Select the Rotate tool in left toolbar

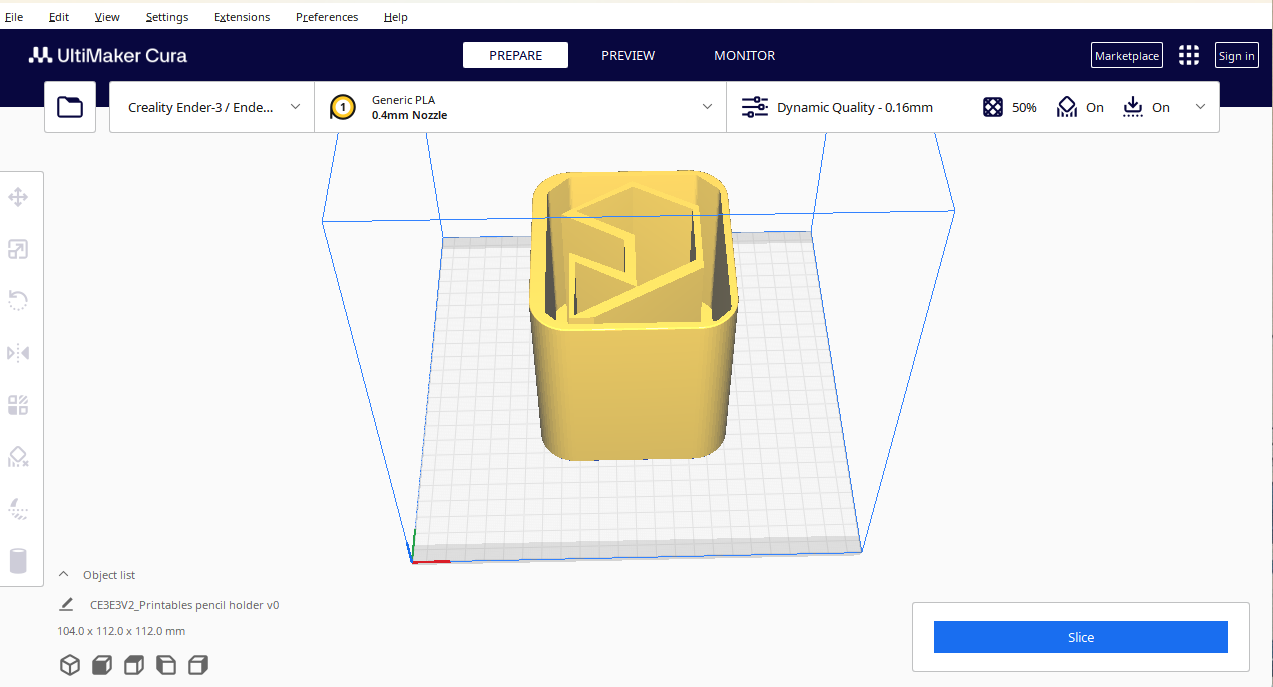(18, 301)
